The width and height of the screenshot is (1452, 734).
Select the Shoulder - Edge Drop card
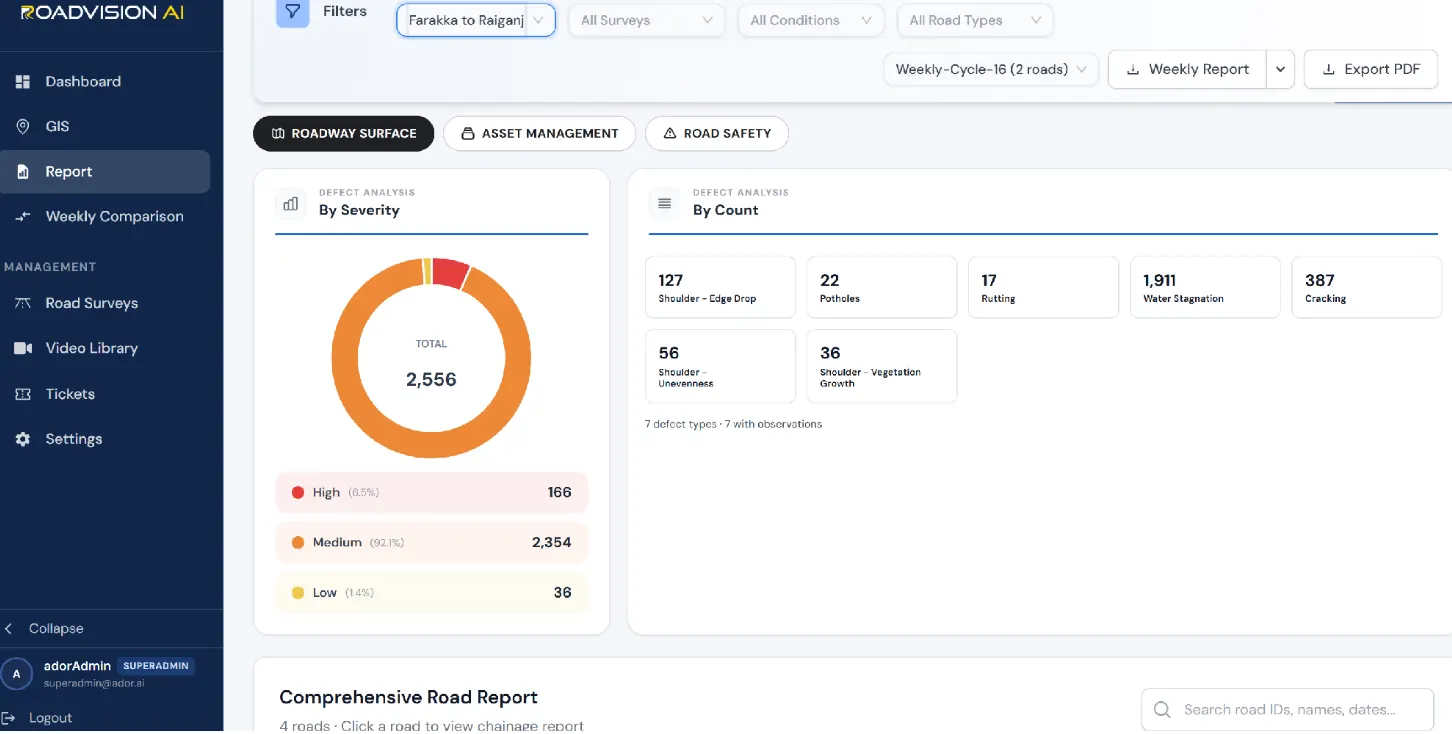pyautogui.click(x=720, y=288)
